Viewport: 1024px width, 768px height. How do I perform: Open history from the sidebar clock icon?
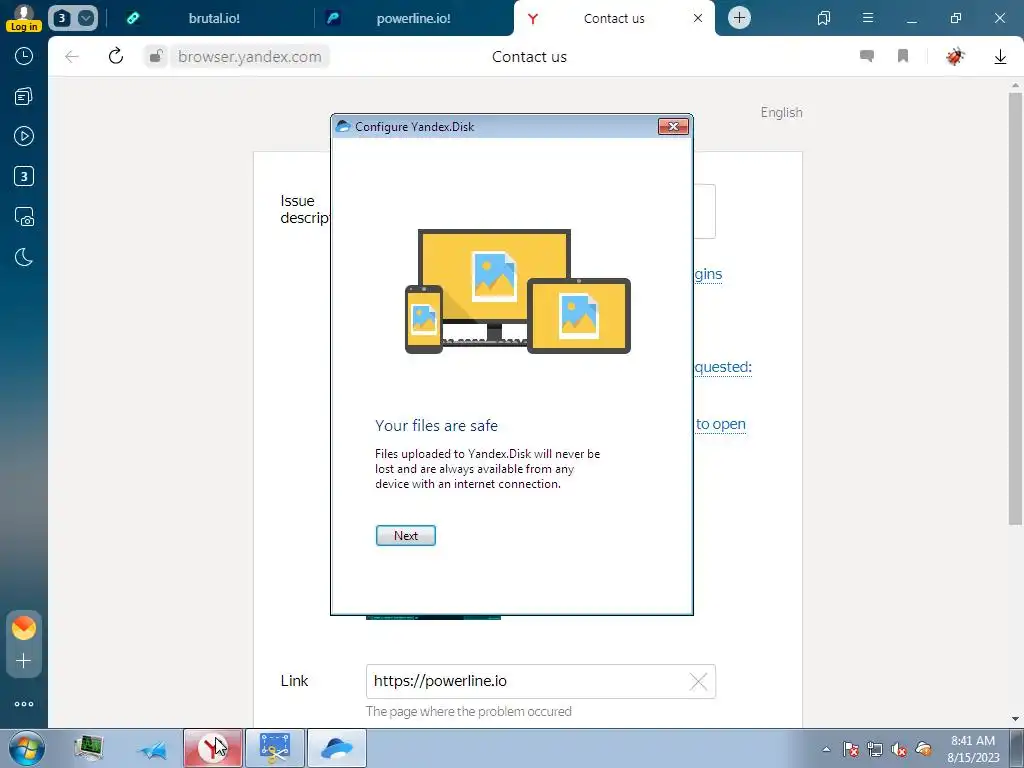[24, 56]
